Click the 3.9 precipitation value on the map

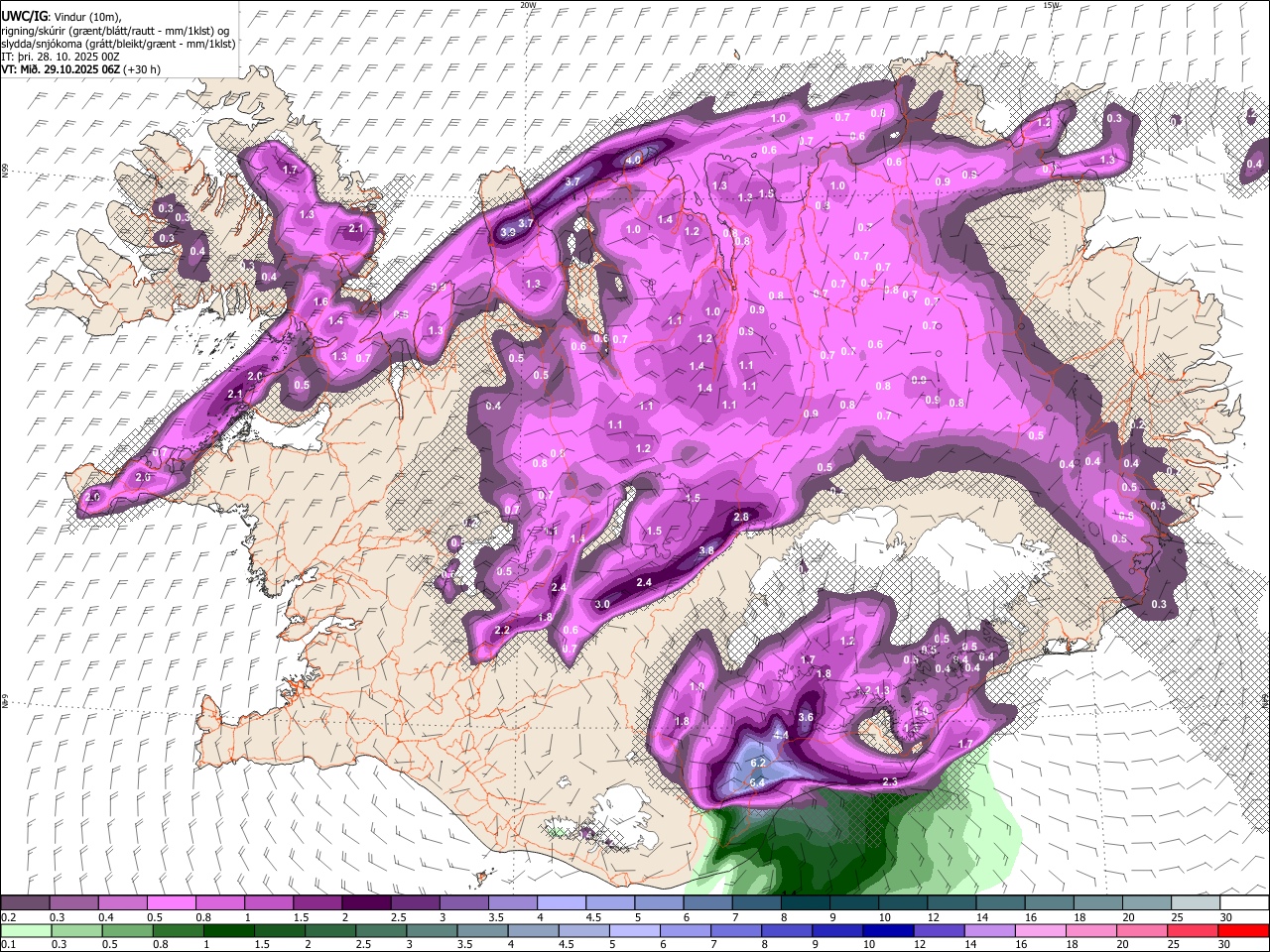508,232
